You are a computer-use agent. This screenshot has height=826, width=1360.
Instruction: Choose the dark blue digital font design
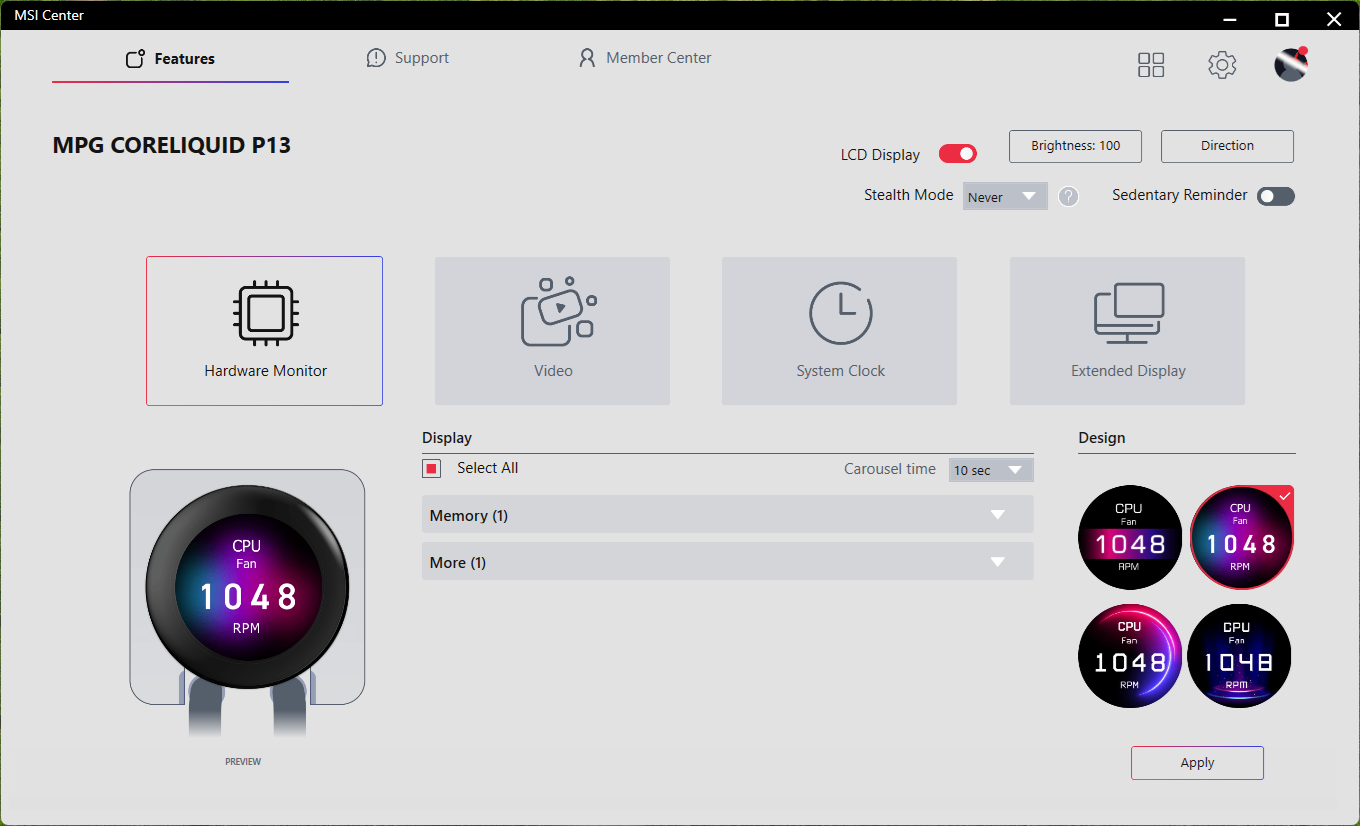(1239, 656)
